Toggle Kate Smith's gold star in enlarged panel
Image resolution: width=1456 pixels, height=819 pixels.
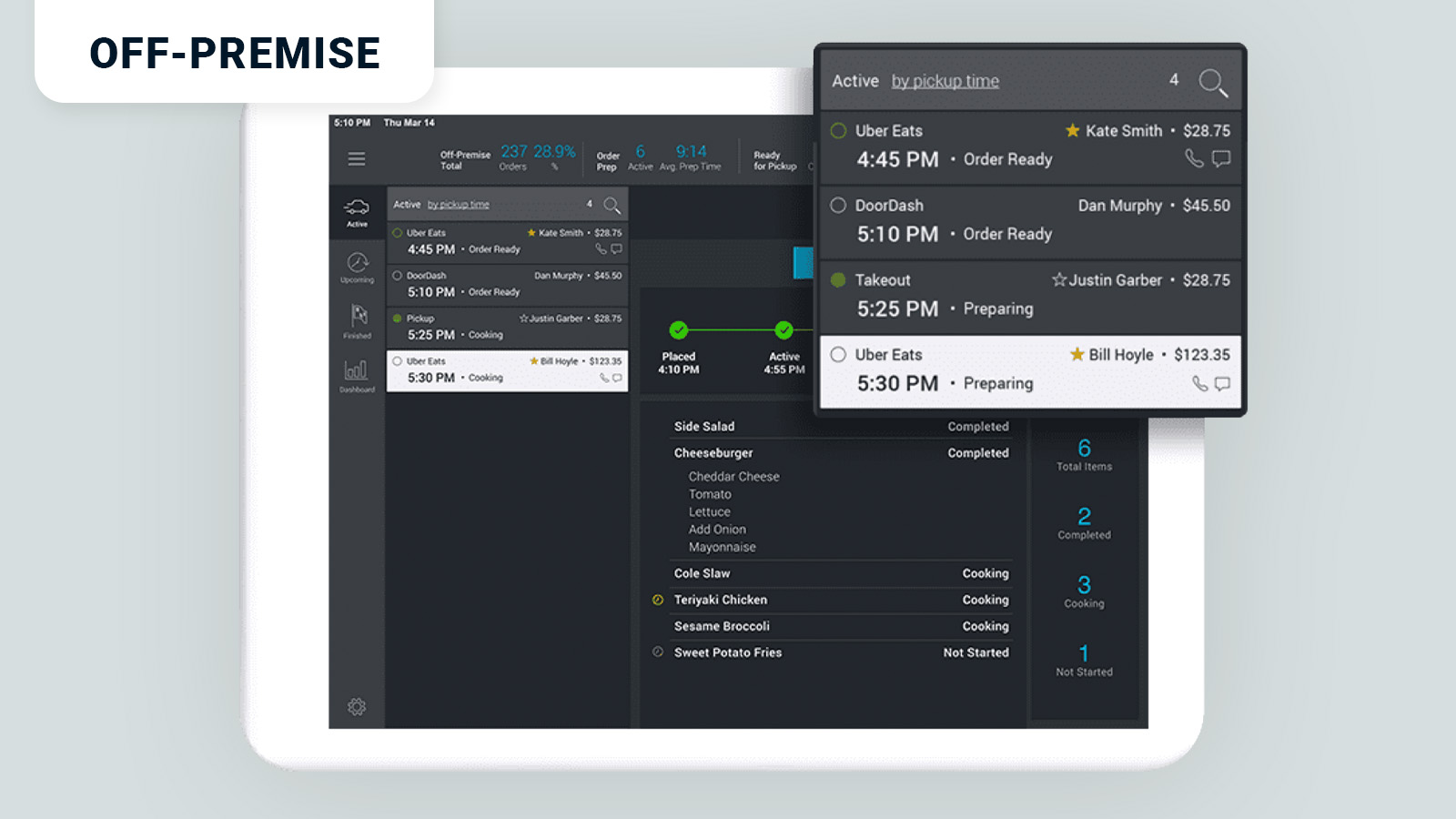(1073, 130)
